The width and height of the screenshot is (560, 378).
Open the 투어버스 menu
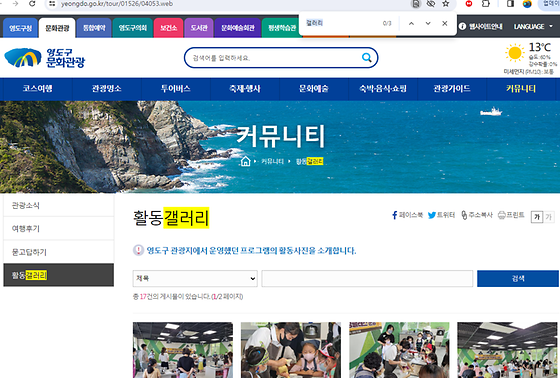[176, 89]
